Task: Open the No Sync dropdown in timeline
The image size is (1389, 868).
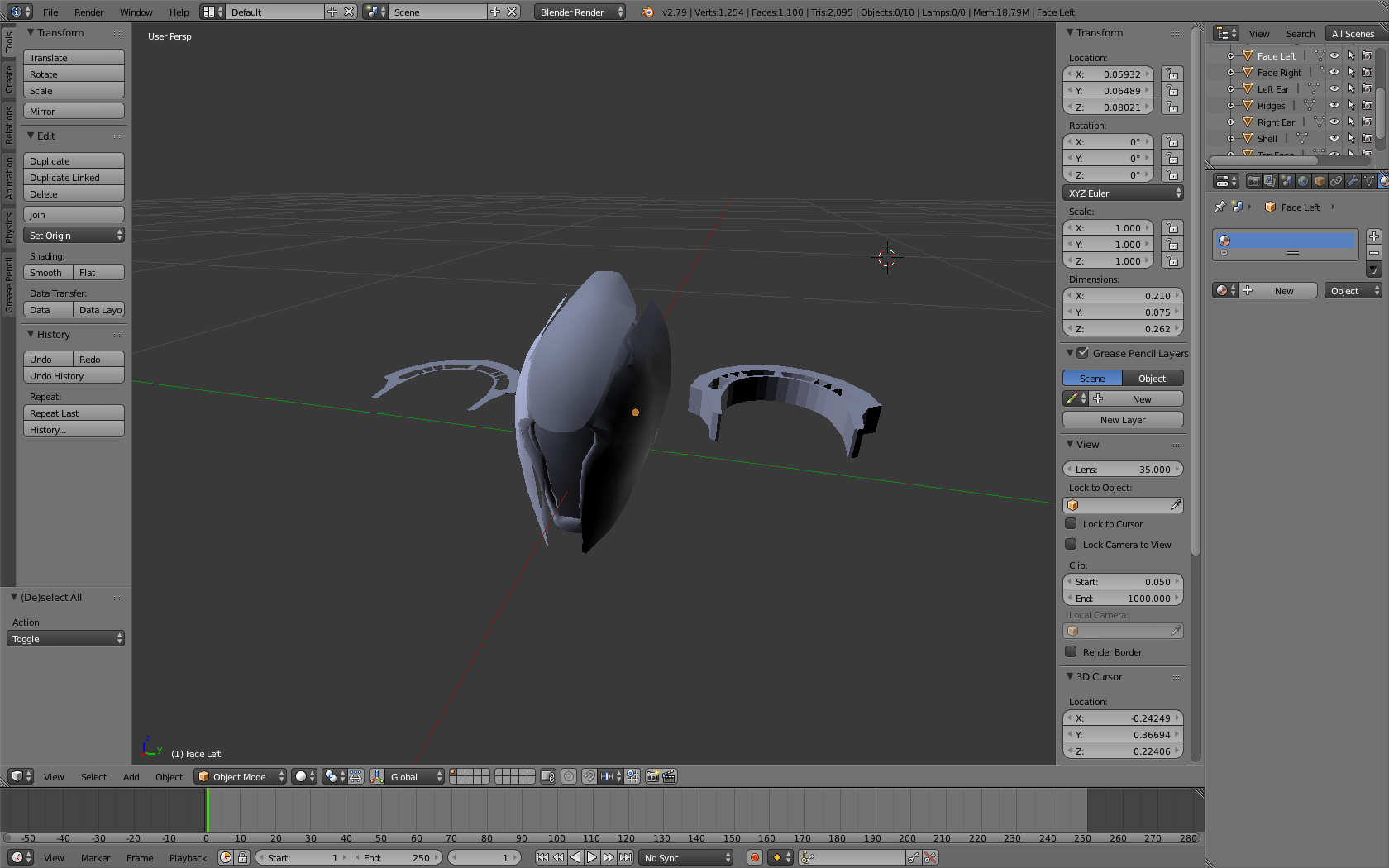Action: click(685, 857)
